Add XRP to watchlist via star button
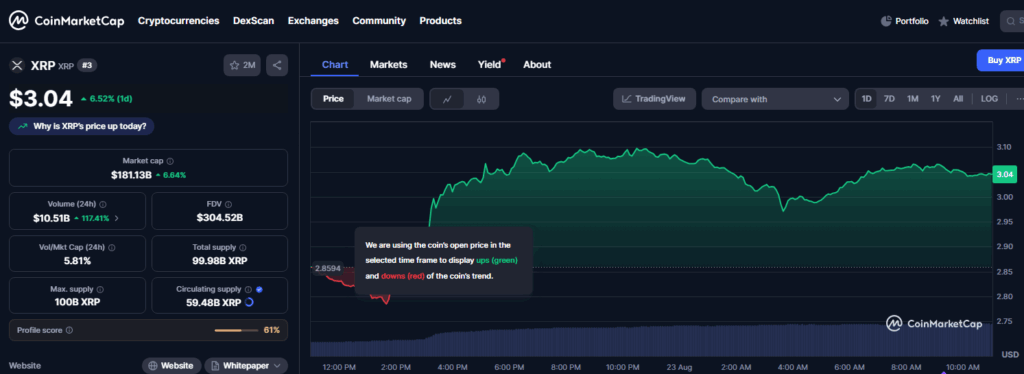 [242, 65]
